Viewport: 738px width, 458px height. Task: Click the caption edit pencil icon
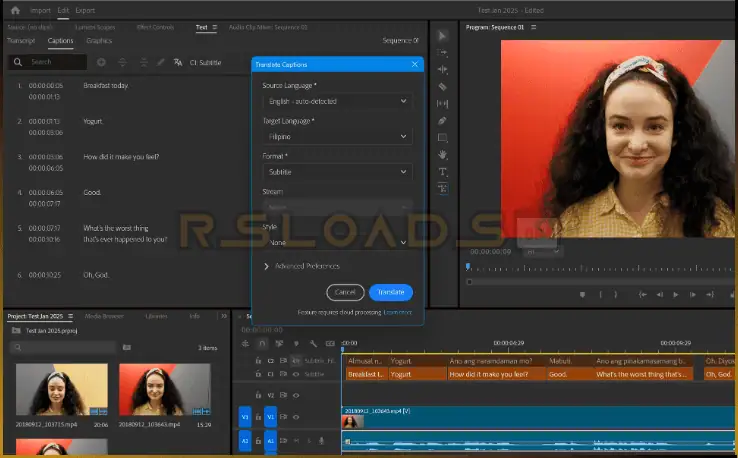pos(160,62)
